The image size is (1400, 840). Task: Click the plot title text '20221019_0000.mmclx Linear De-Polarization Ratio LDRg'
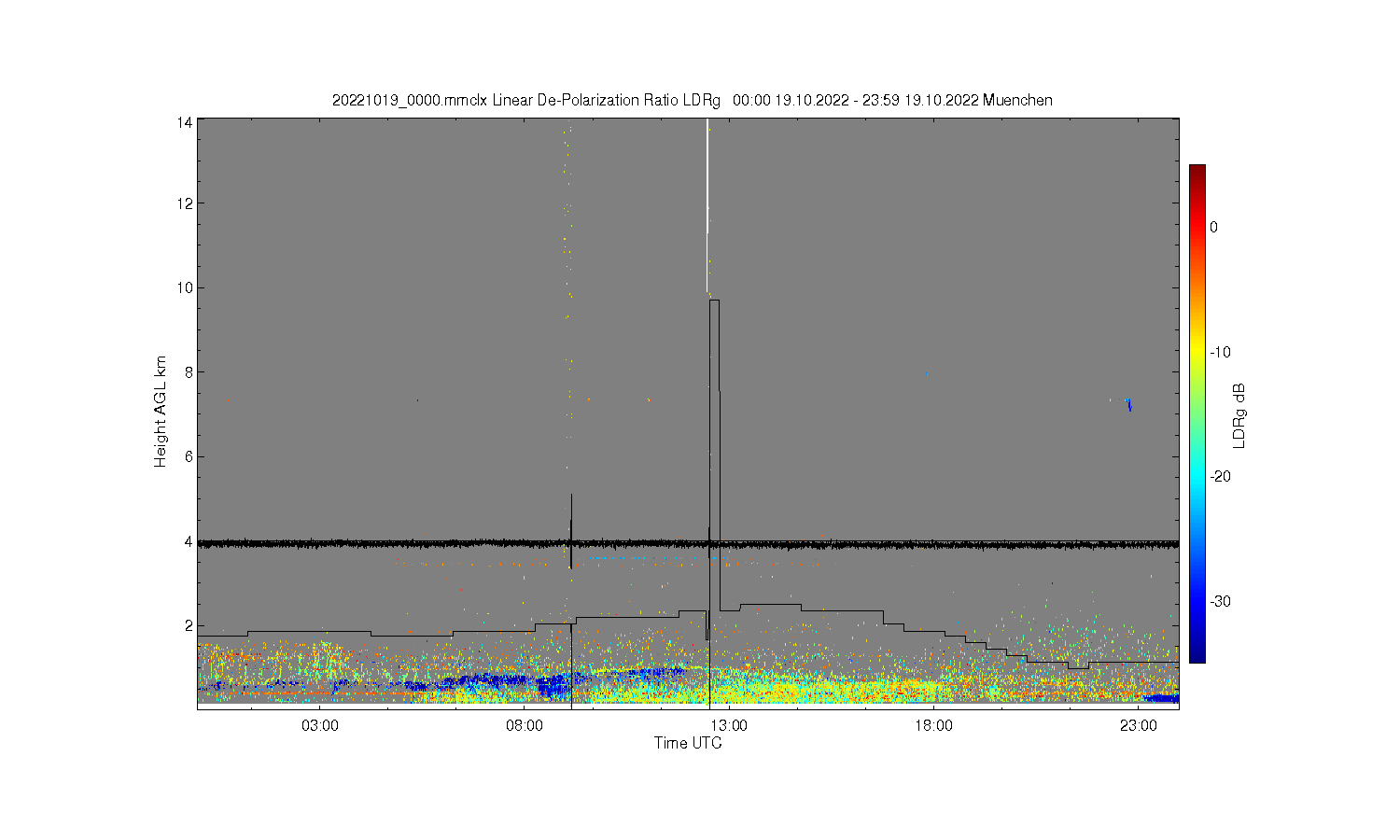coord(526,100)
